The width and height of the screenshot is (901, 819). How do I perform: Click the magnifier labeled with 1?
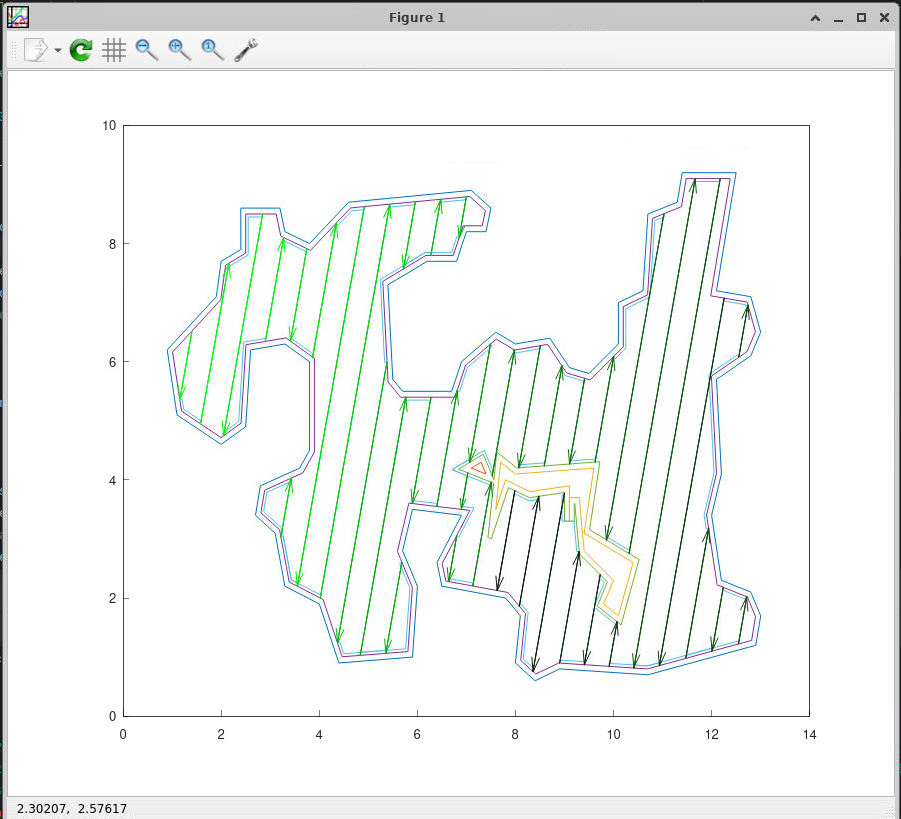[x=213, y=50]
